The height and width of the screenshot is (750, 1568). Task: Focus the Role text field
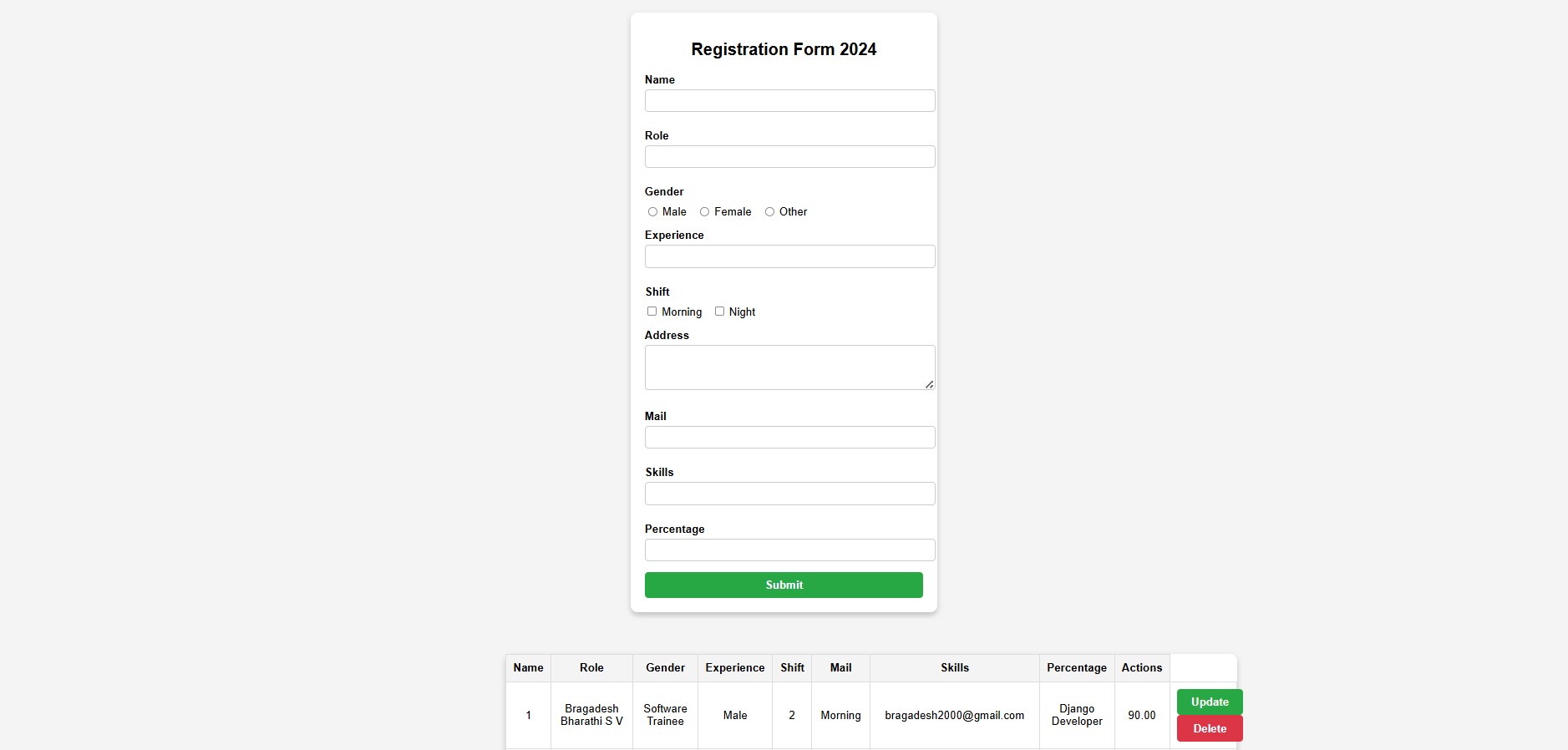pyautogui.click(x=789, y=157)
